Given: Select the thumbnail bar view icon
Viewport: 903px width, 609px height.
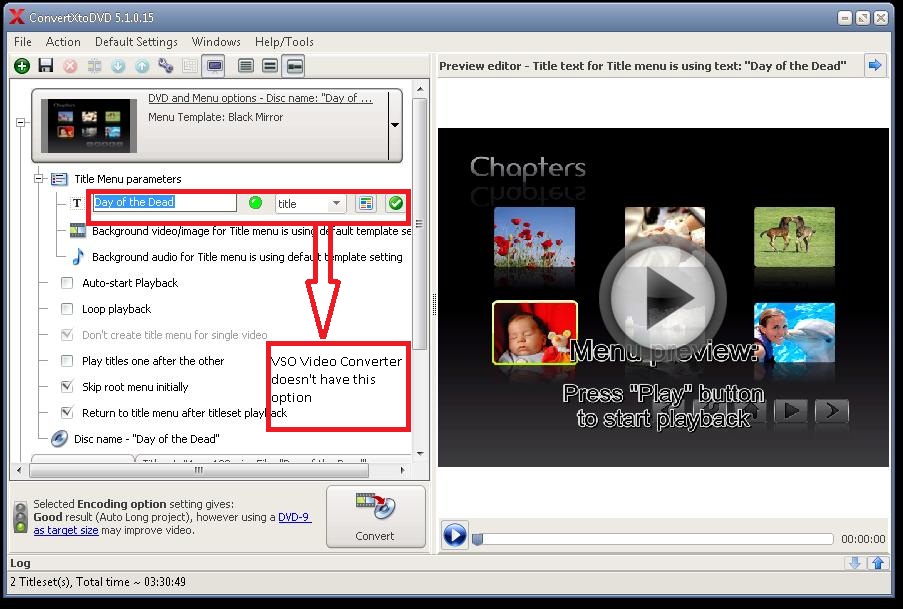Looking at the screenshot, I should coord(294,66).
